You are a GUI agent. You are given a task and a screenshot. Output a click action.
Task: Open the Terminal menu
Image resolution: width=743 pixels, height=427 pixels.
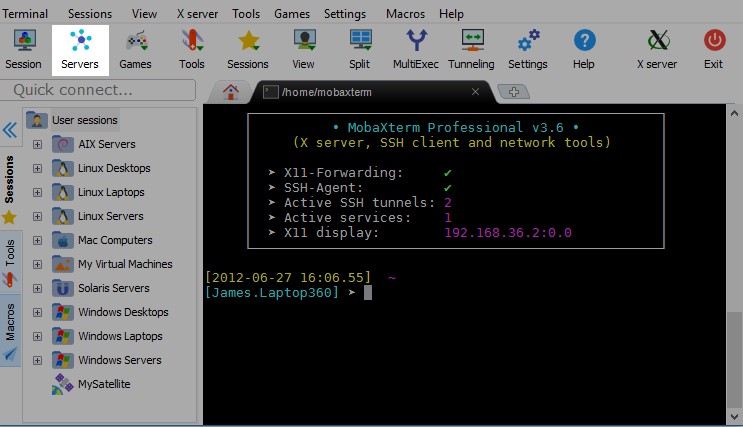pyautogui.click(x=25, y=14)
